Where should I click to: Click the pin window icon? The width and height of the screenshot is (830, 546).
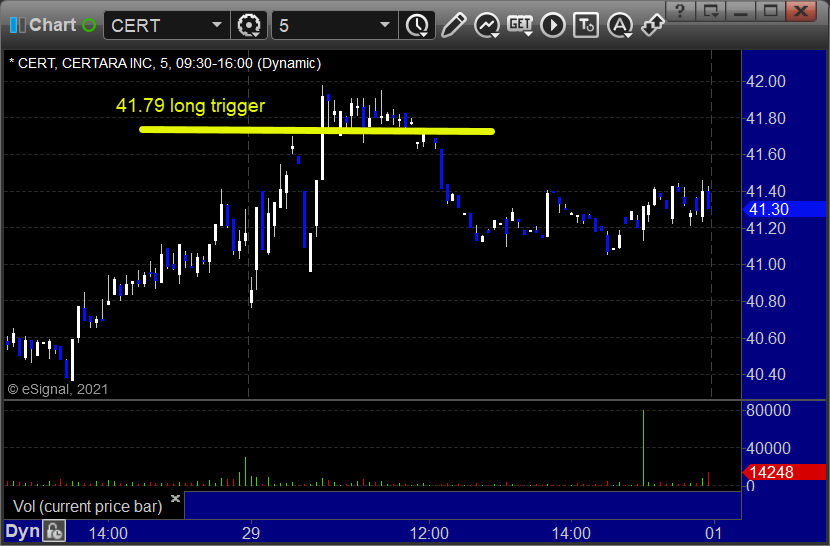(653, 25)
